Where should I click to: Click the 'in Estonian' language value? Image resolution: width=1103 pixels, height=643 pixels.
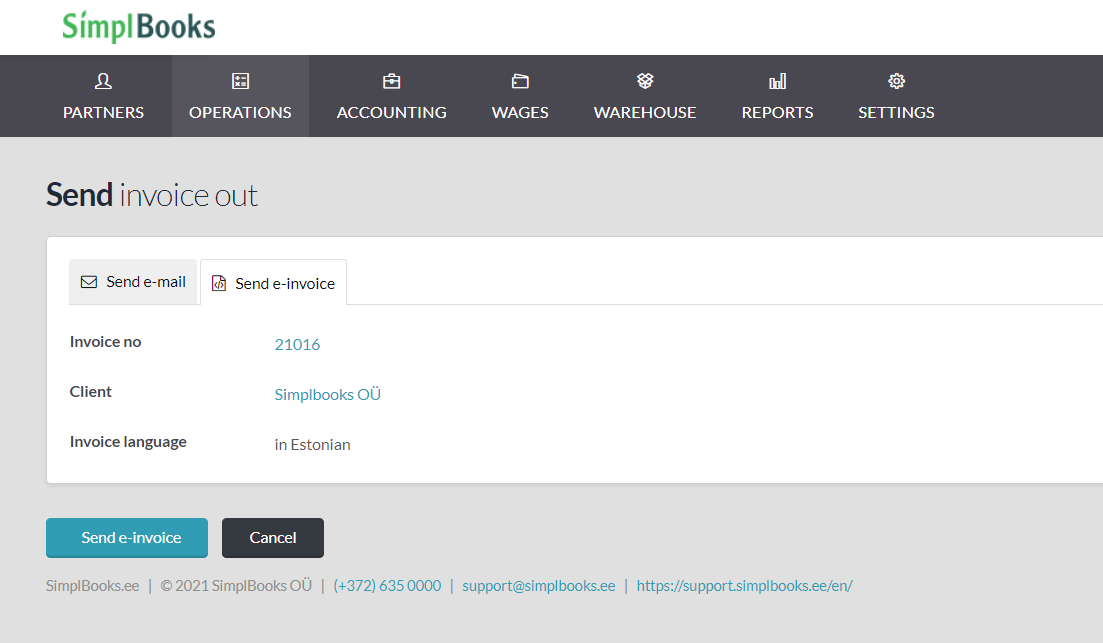312,445
